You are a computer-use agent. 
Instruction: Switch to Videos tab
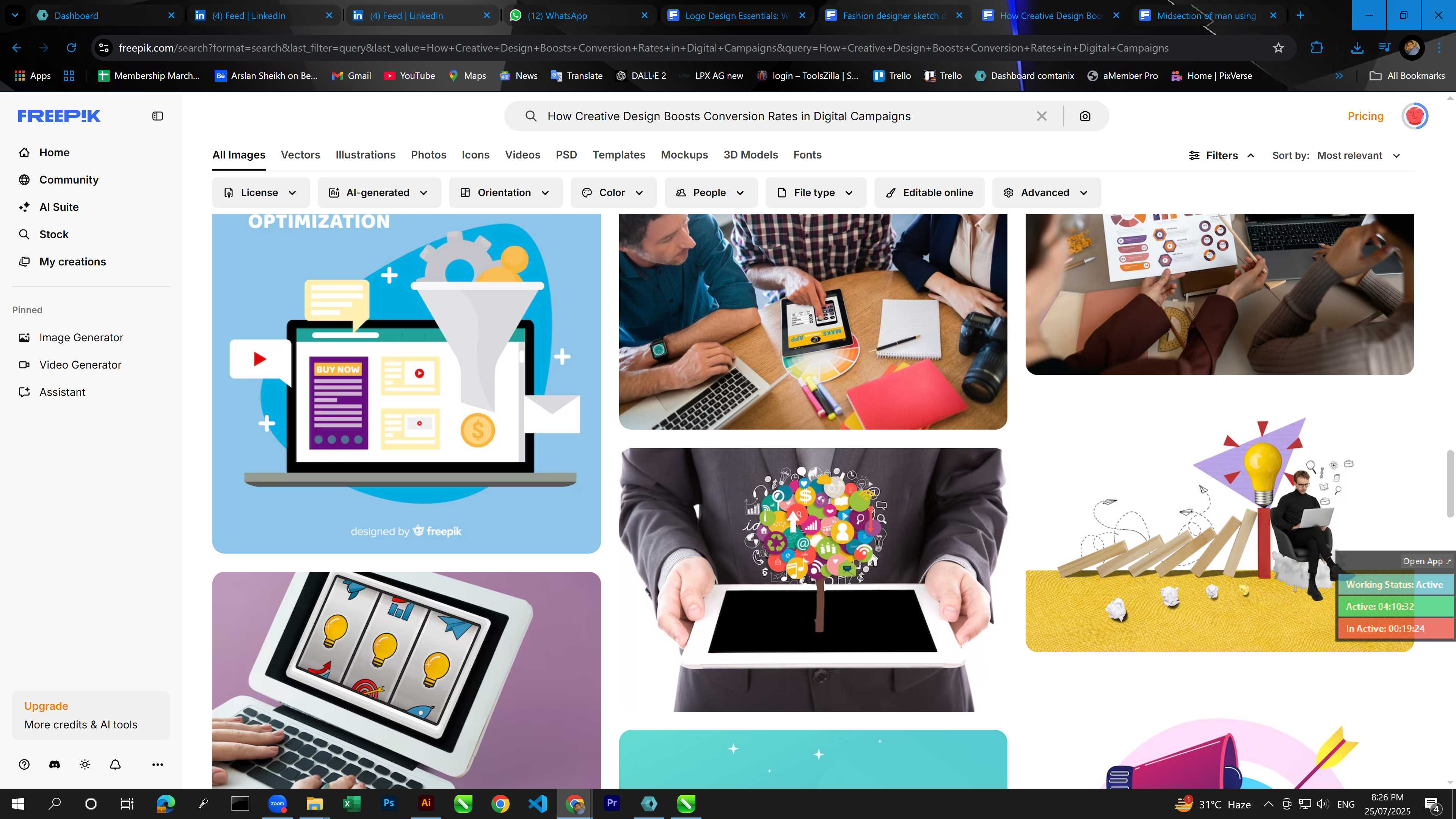(x=522, y=155)
